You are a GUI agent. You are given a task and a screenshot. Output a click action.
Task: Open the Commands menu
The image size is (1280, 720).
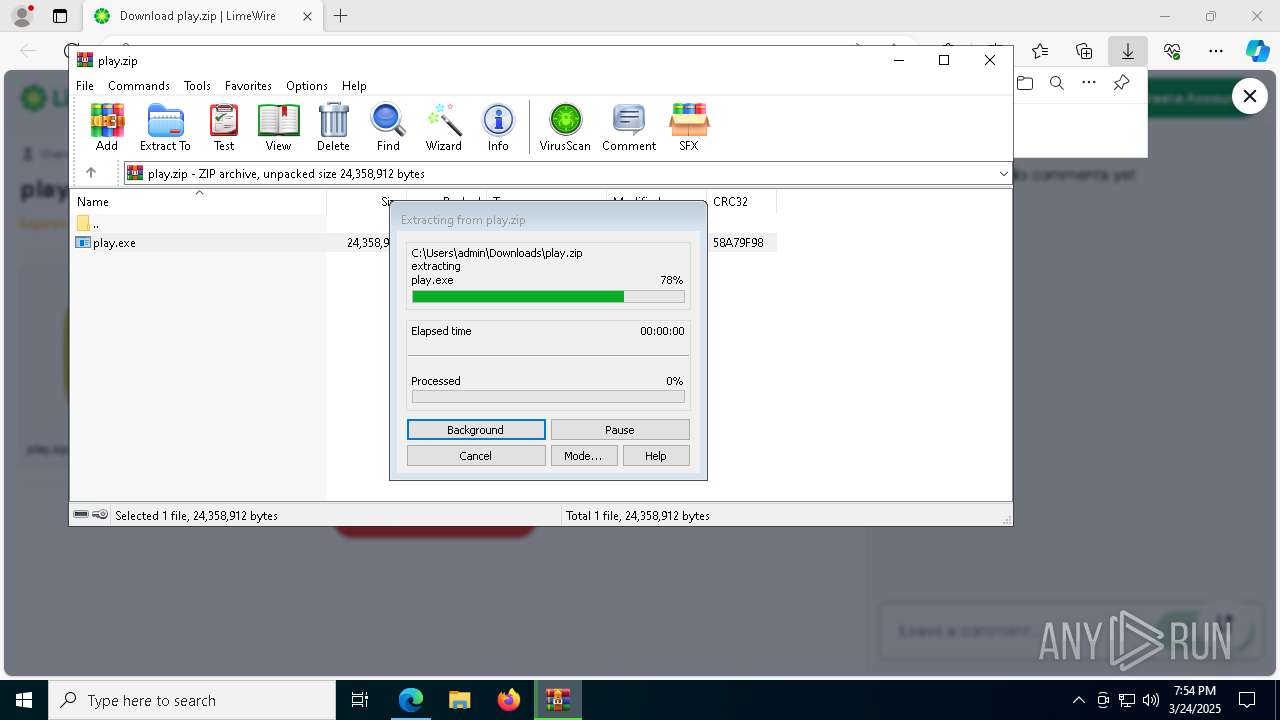(139, 86)
